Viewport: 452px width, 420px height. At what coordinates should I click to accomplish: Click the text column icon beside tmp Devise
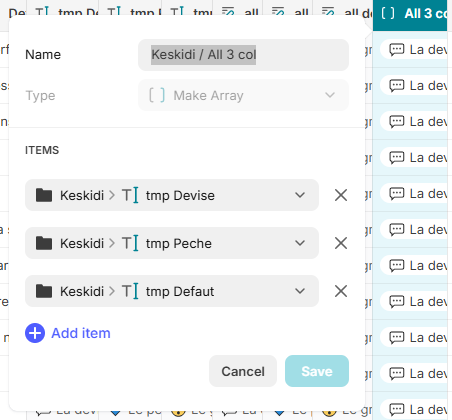(130, 195)
